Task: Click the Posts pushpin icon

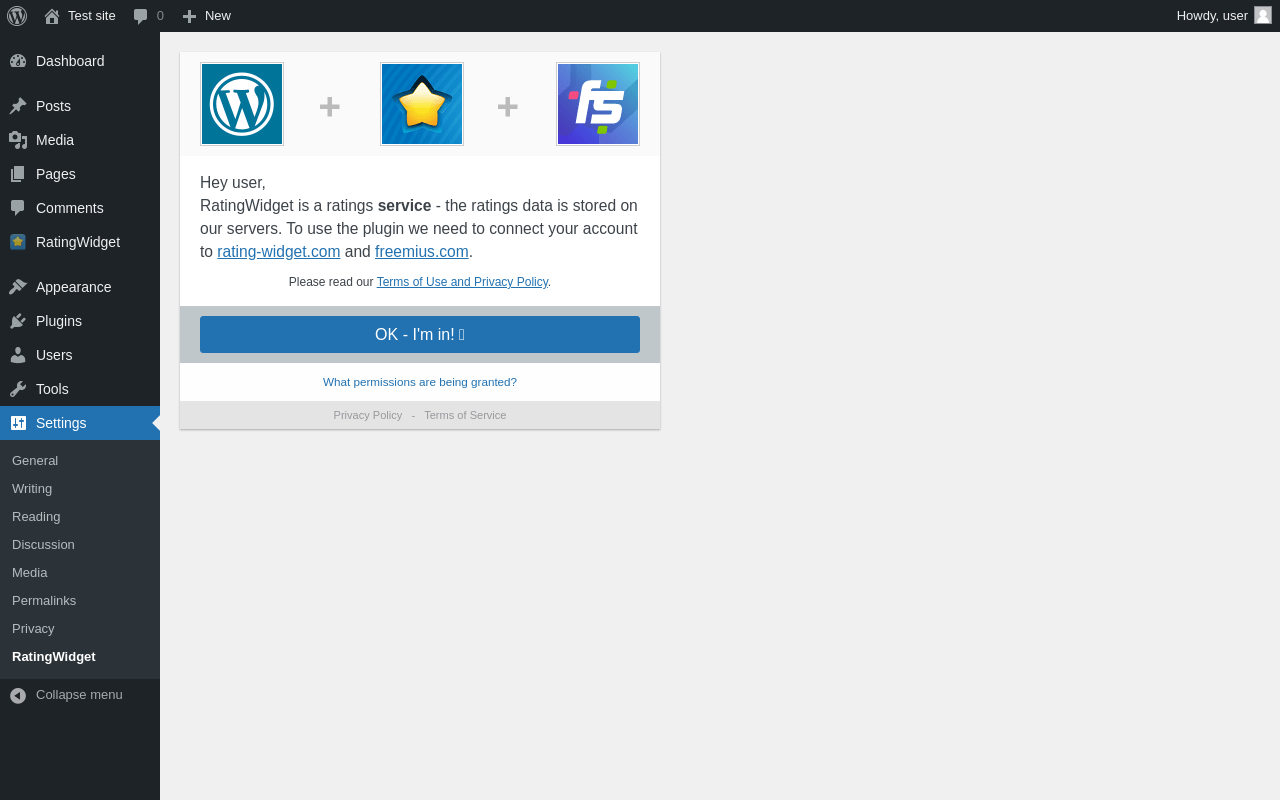Action: tap(18, 106)
